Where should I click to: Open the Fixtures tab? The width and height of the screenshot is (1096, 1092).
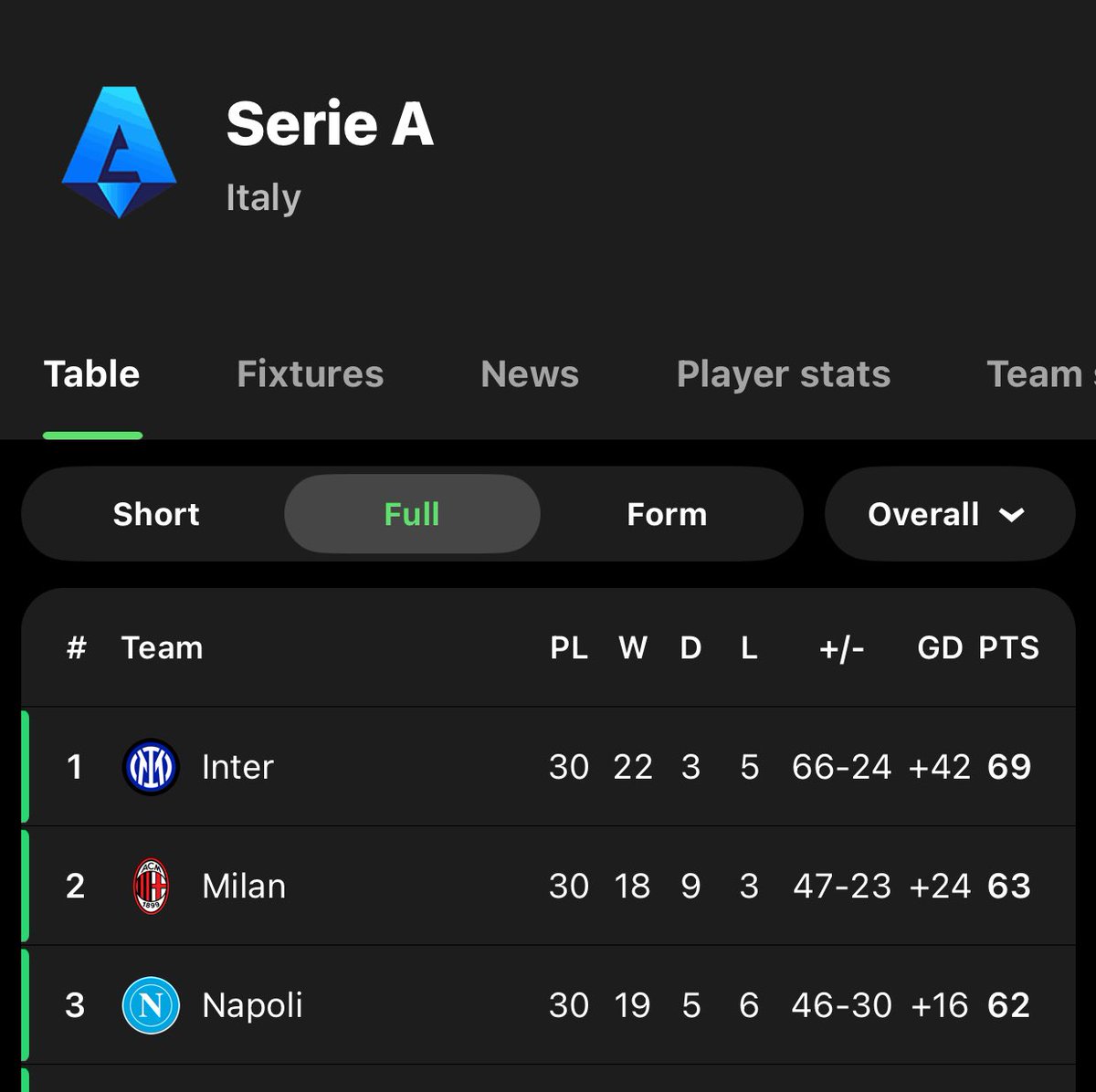pos(311,374)
